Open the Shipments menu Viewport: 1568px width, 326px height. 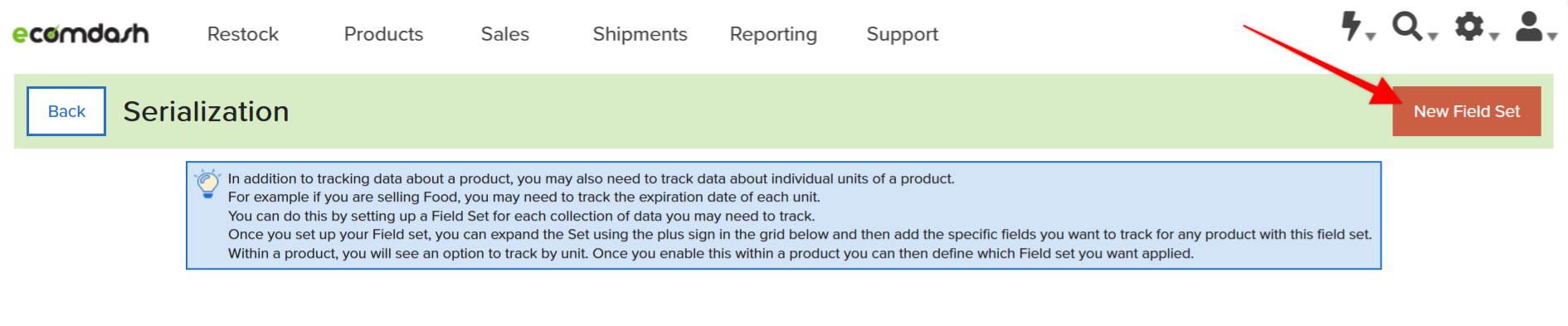[640, 34]
